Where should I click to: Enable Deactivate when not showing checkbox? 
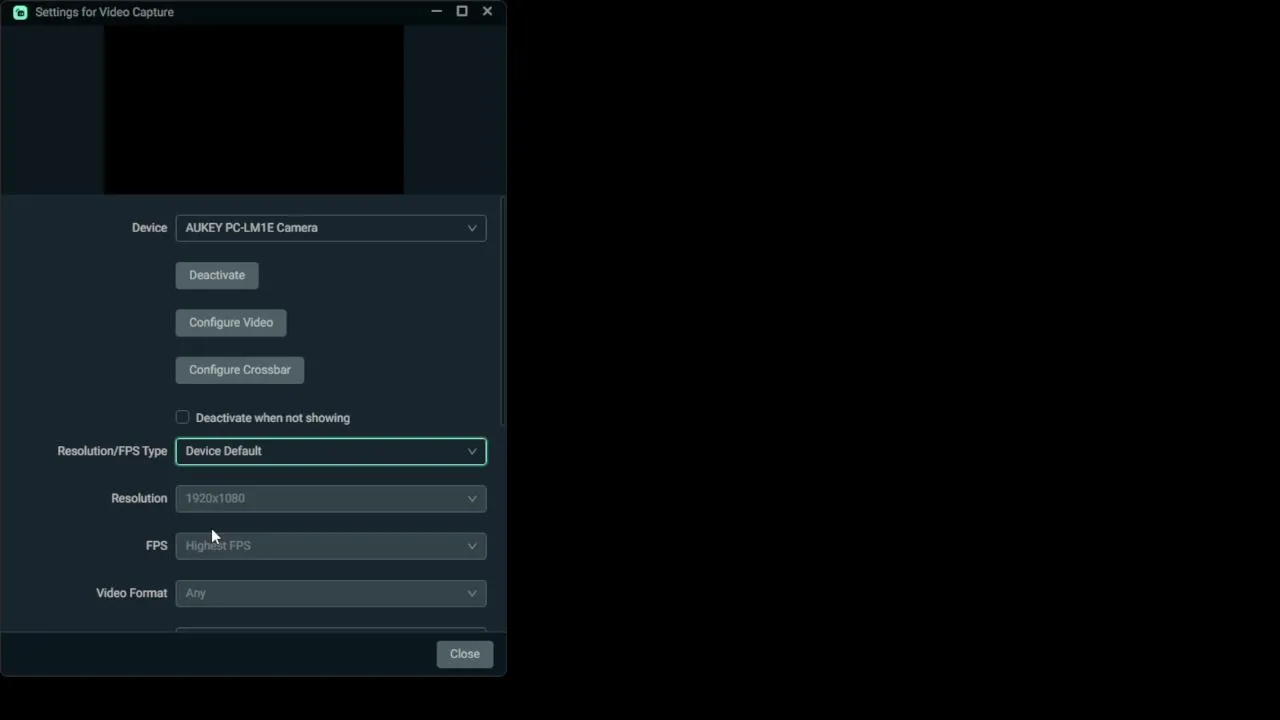click(182, 417)
